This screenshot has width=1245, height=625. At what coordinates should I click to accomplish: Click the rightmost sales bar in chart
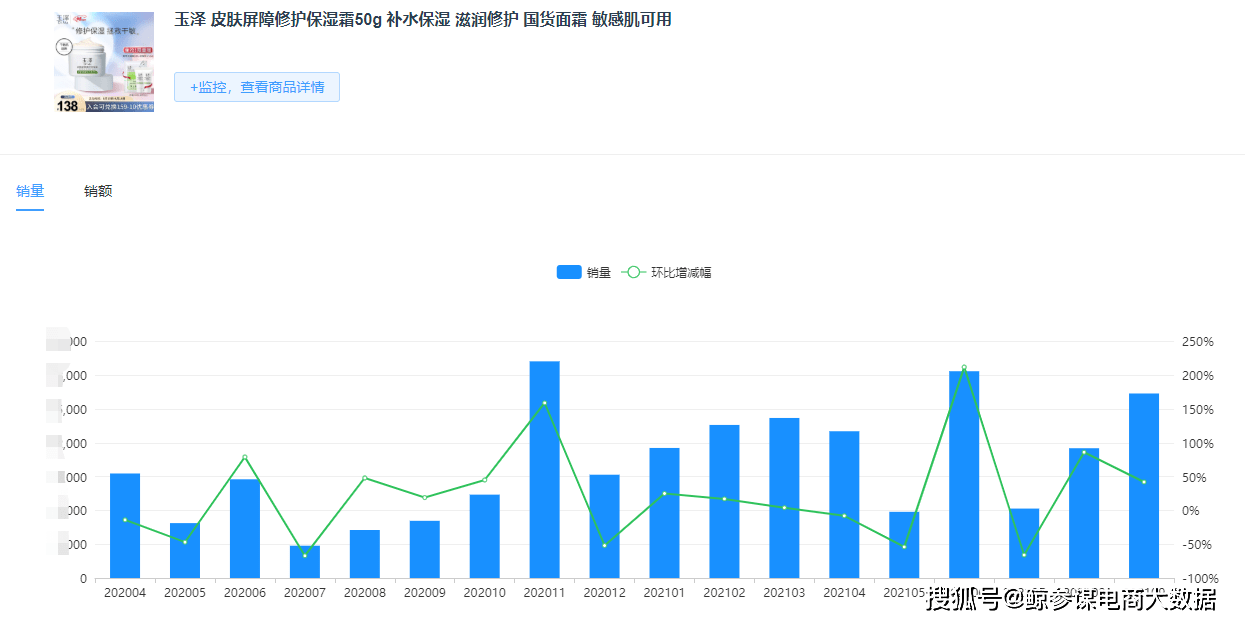pos(1144,486)
